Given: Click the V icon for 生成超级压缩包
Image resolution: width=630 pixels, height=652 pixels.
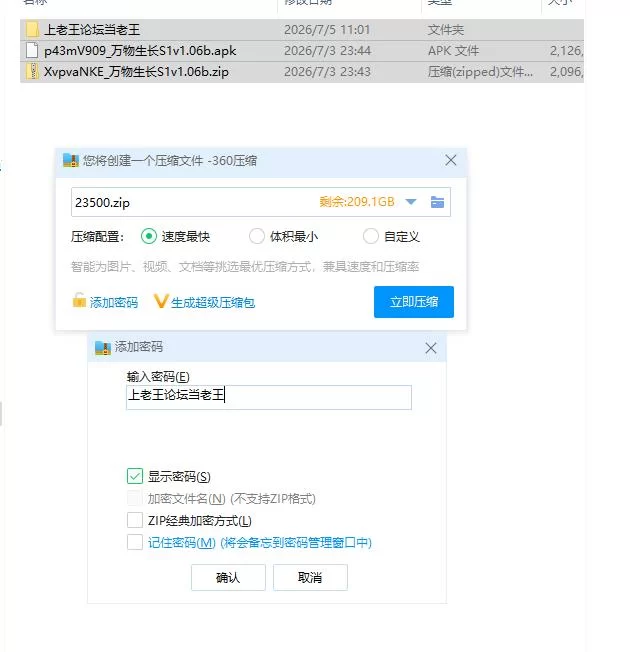Looking at the screenshot, I should 161,301.
